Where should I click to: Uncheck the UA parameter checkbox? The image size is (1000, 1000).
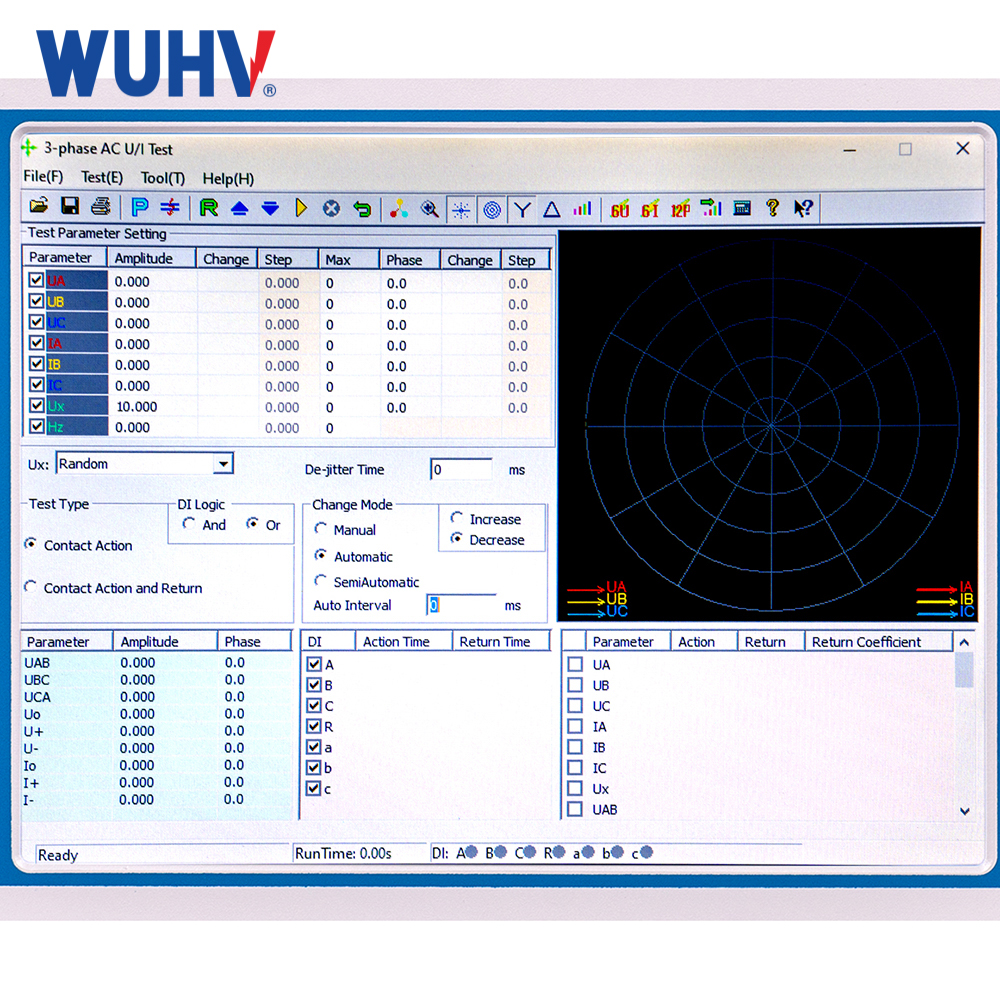click(36, 281)
